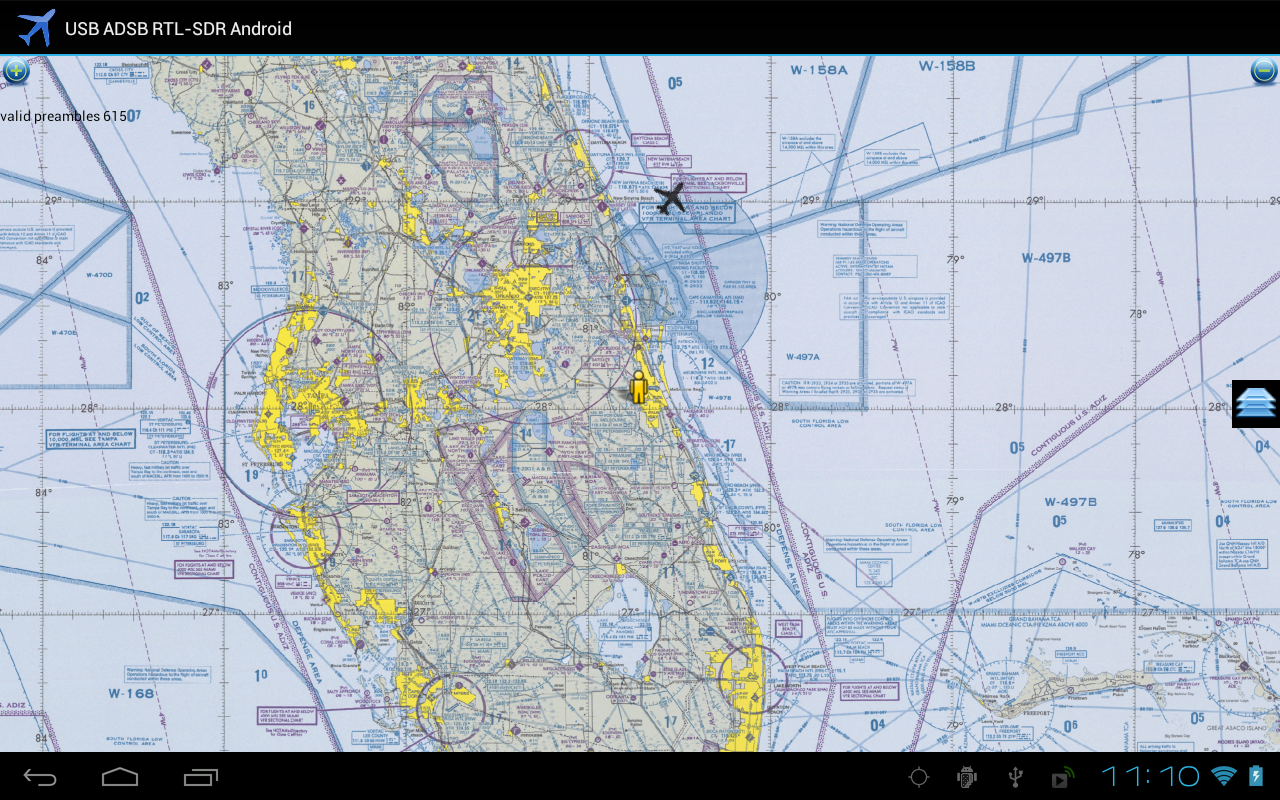Tap the USB connection status icon
Viewport: 1280px width, 800px height.
click(1016, 777)
